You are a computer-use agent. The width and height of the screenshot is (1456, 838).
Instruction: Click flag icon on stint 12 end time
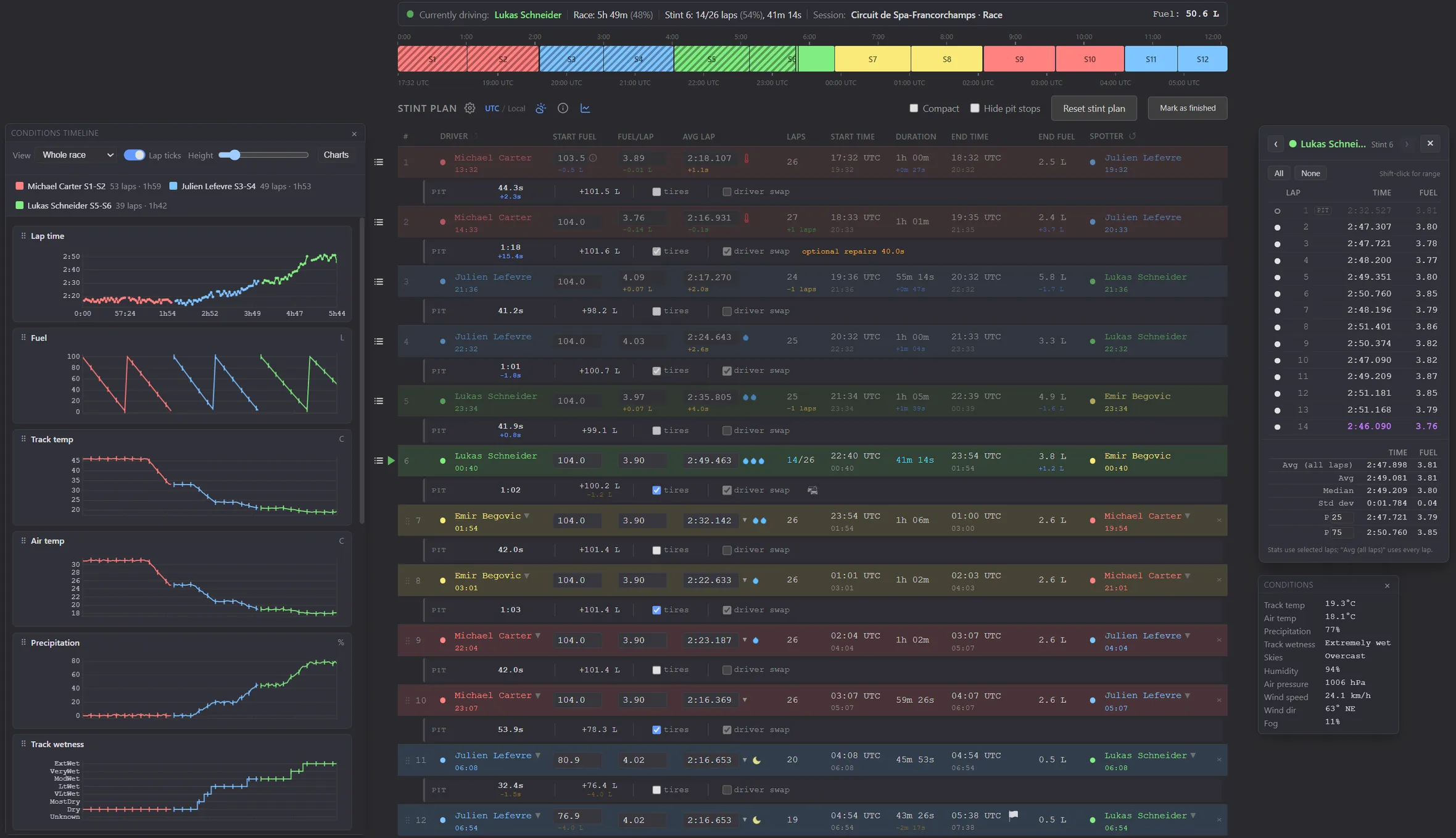pos(1013,815)
